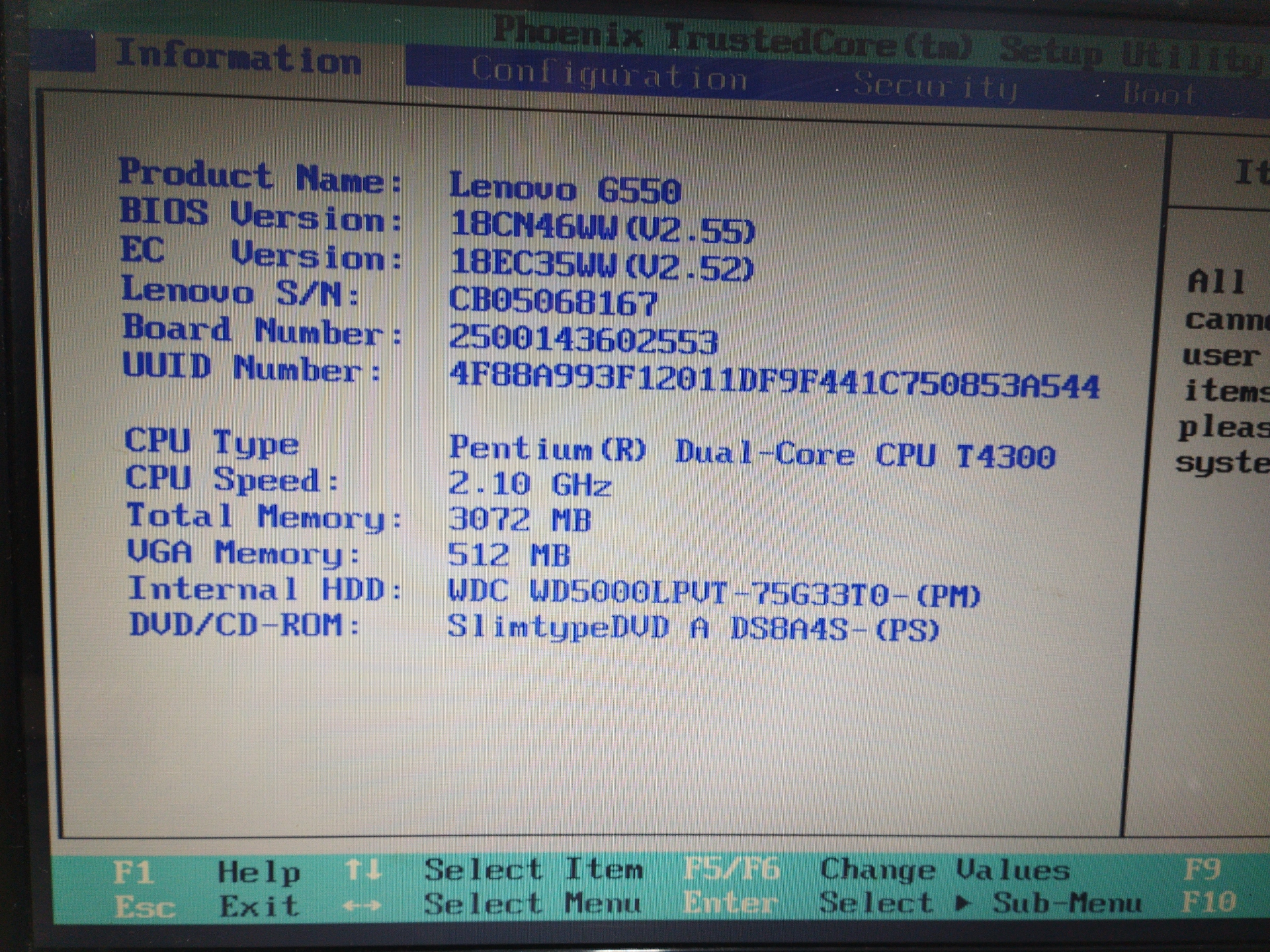The height and width of the screenshot is (952, 1270).
Task: Select serial number CB05068167
Action: (x=554, y=302)
